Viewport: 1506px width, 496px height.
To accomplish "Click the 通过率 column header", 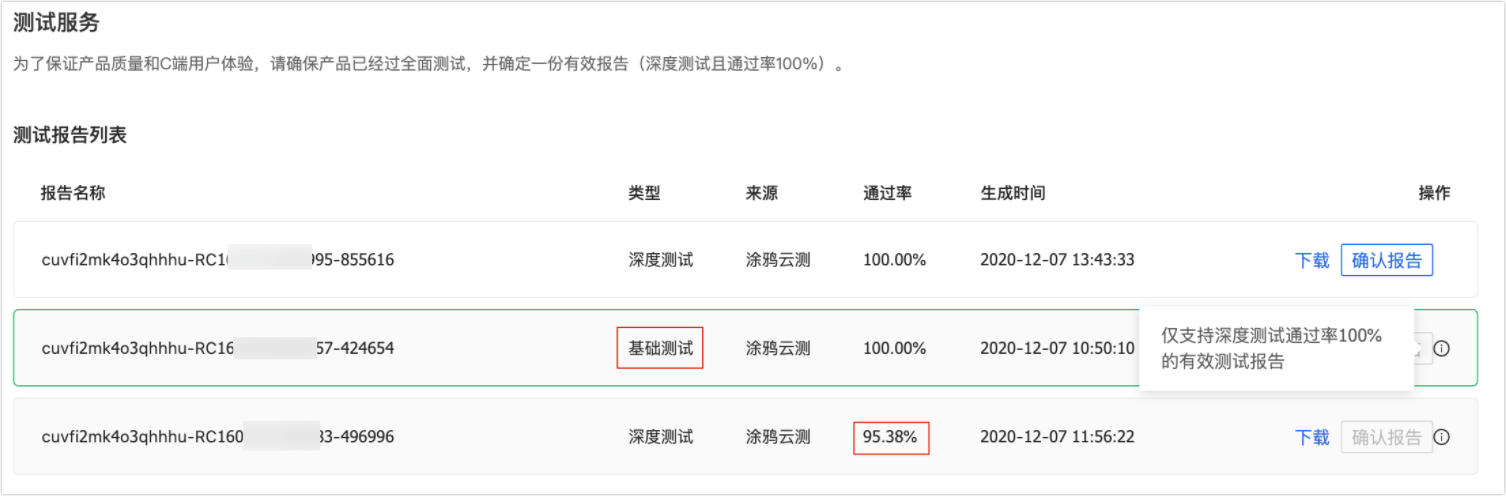I will click(x=888, y=193).
